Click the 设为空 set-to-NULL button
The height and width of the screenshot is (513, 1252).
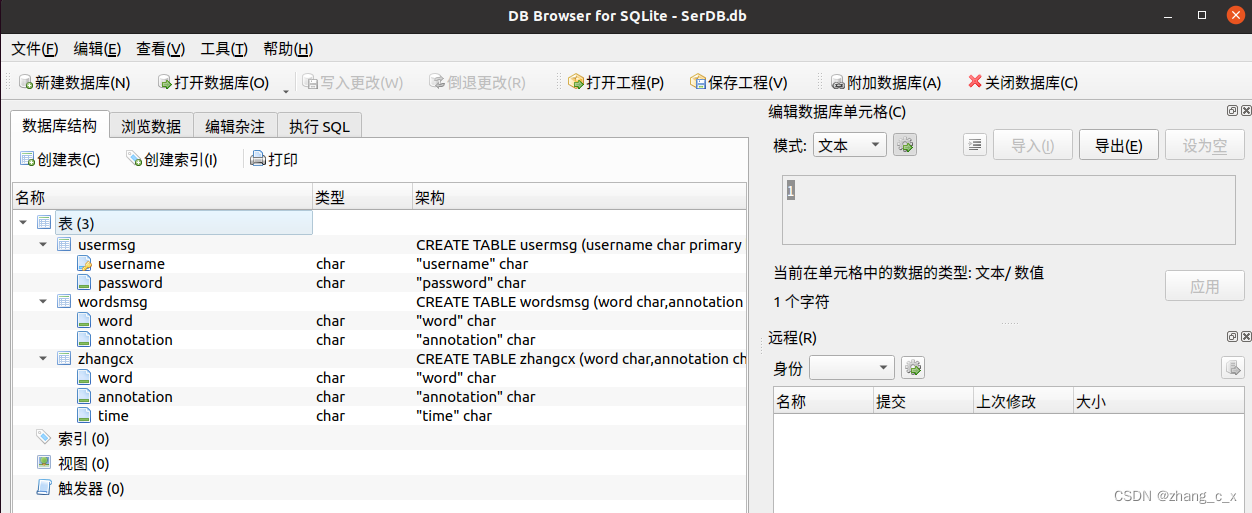coord(1205,145)
